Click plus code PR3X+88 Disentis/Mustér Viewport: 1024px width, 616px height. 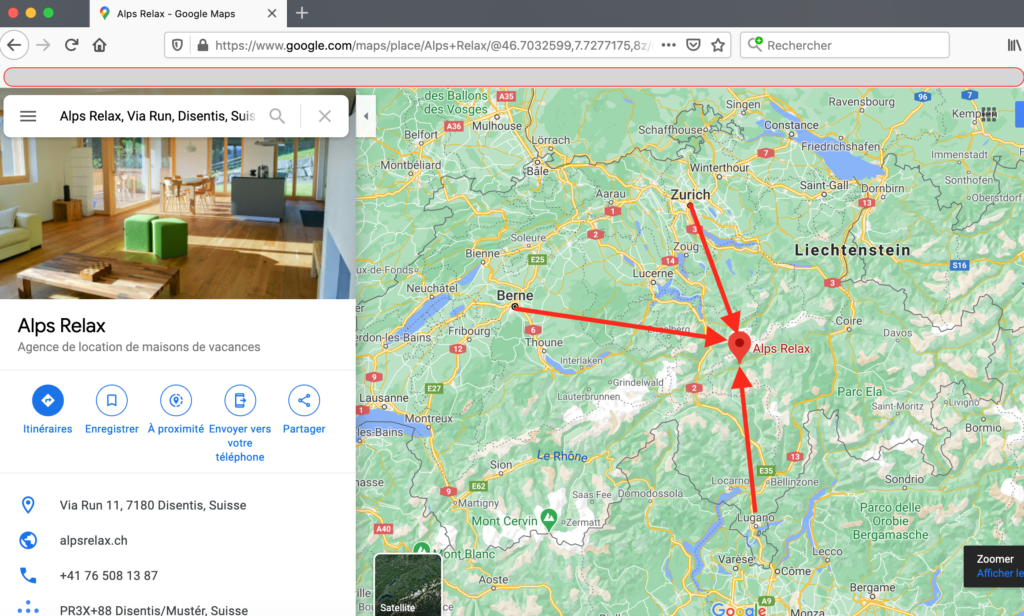pyautogui.click(x=153, y=610)
